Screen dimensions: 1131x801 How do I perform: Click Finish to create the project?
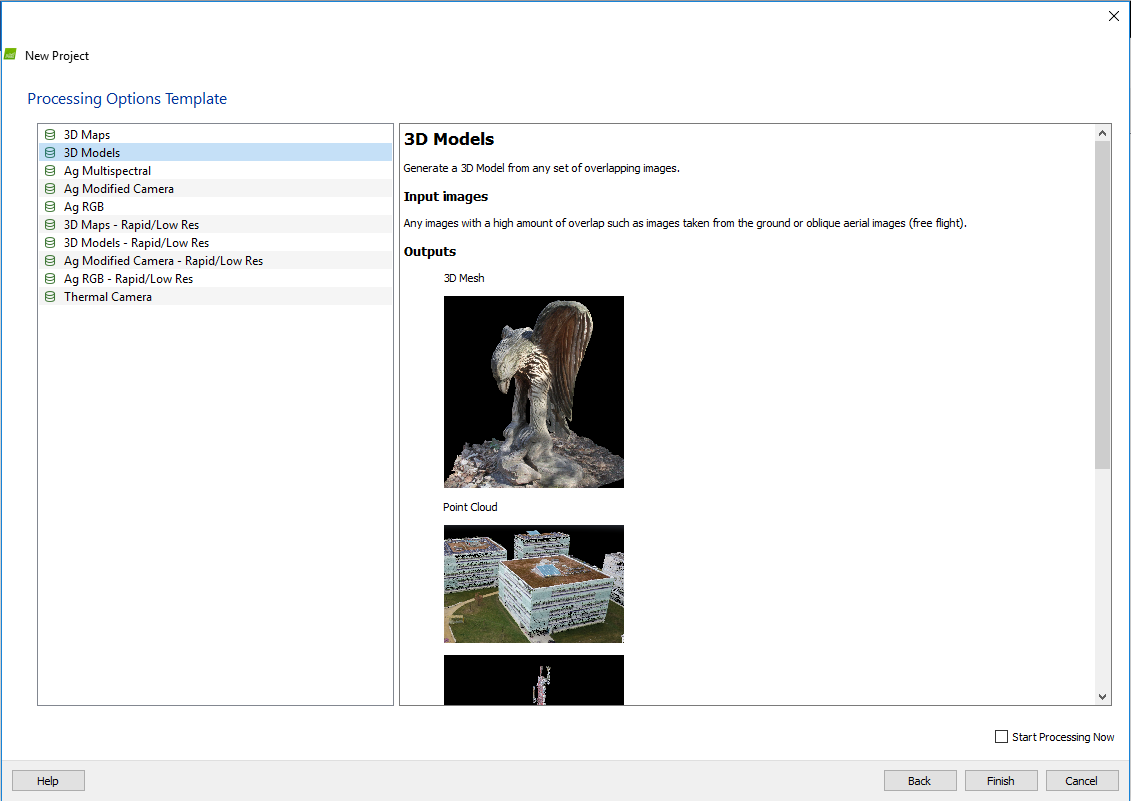coord(1000,781)
